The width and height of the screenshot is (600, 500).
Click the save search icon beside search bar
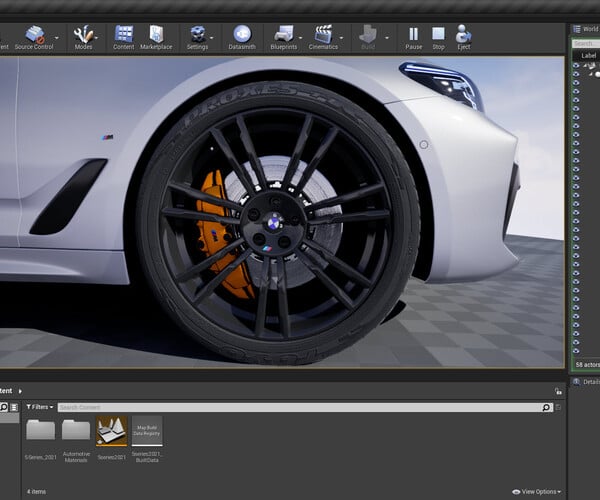tap(558, 407)
